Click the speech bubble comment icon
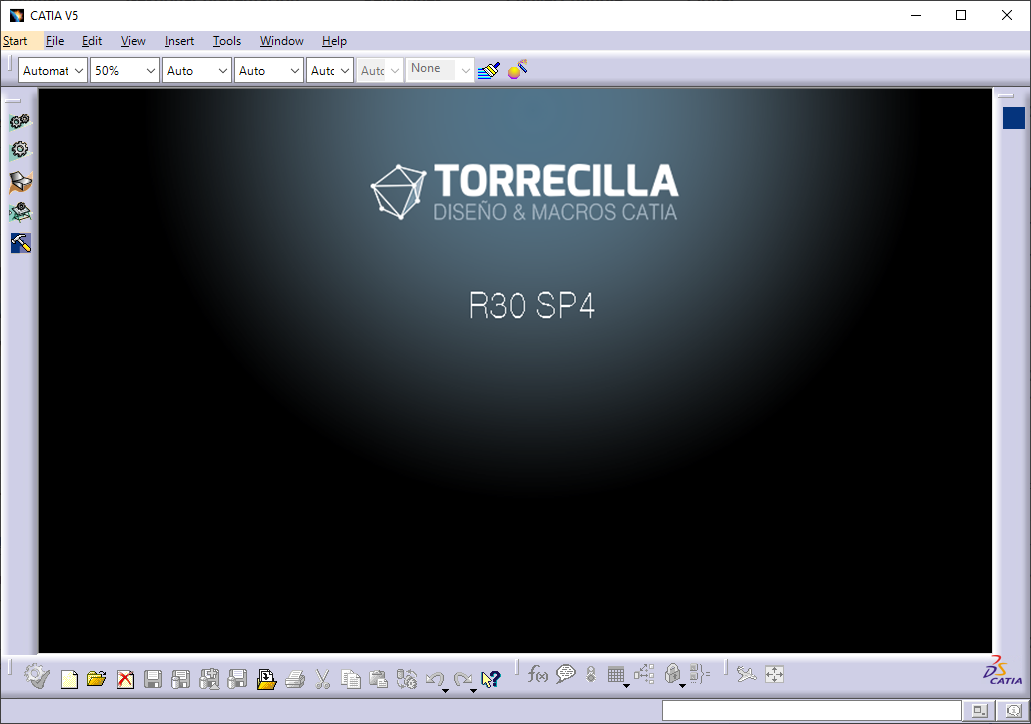This screenshot has width=1031, height=724. coord(565,674)
